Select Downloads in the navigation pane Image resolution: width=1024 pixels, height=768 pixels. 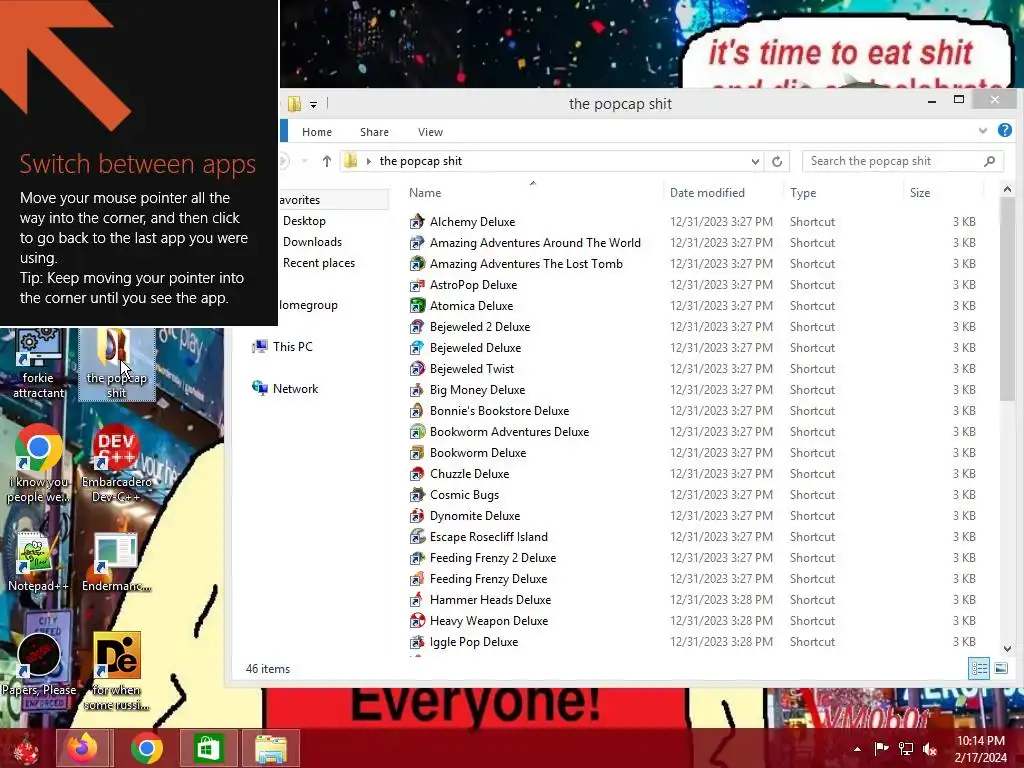pos(312,242)
